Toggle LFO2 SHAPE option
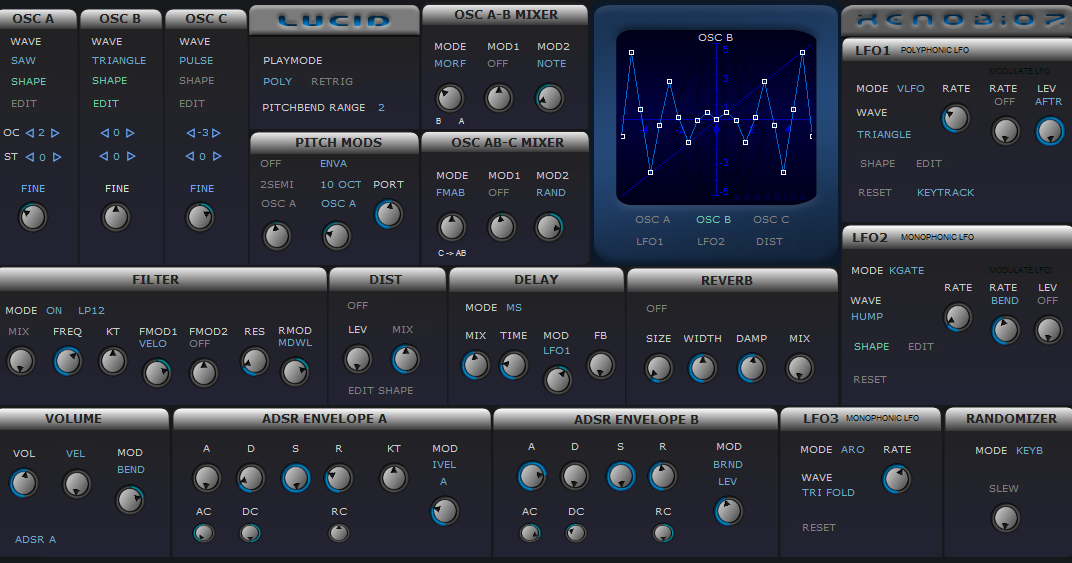This screenshot has height=563, width=1072. click(x=872, y=347)
